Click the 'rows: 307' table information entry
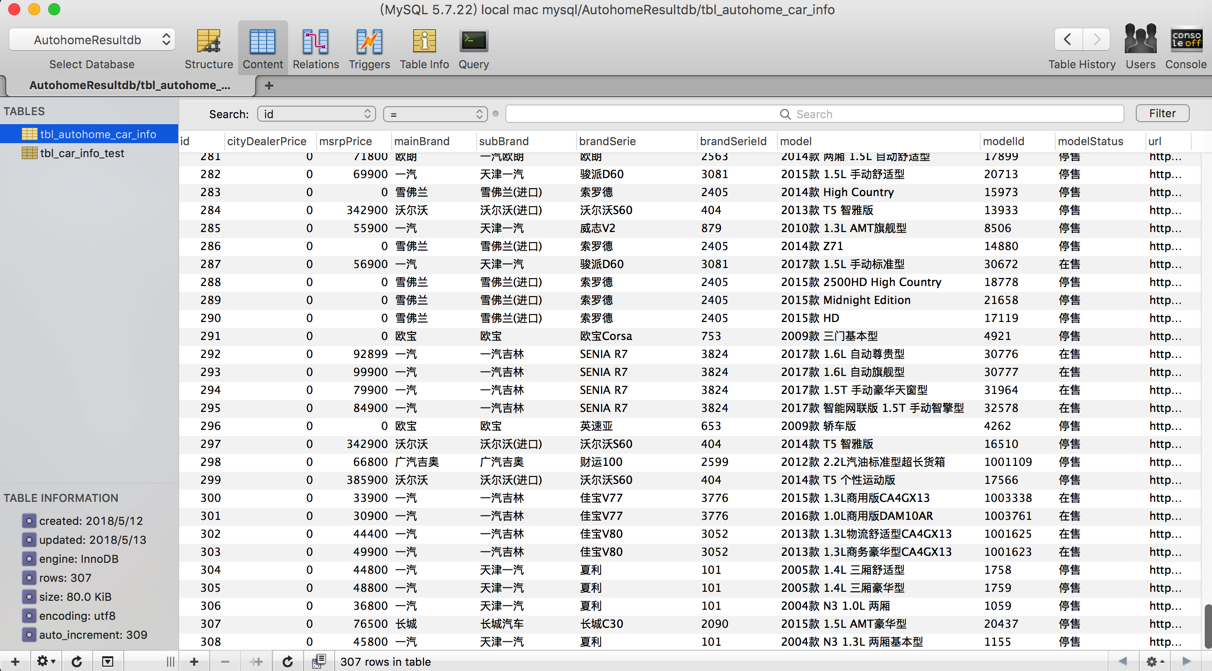 pyautogui.click(x=65, y=578)
